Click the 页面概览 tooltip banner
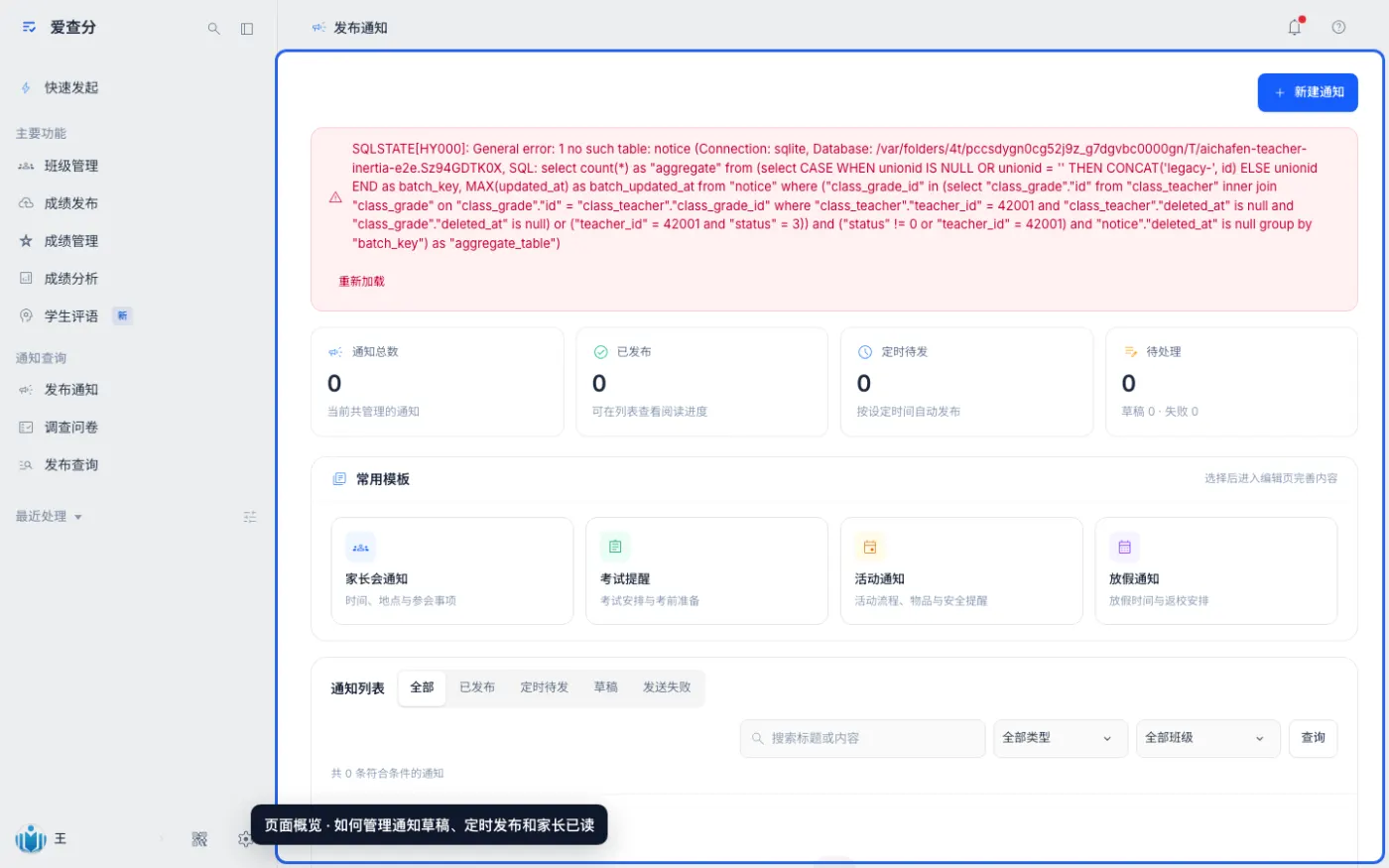Image resolution: width=1389 pixels, height=868 pixels. click(x=429, y=825)
